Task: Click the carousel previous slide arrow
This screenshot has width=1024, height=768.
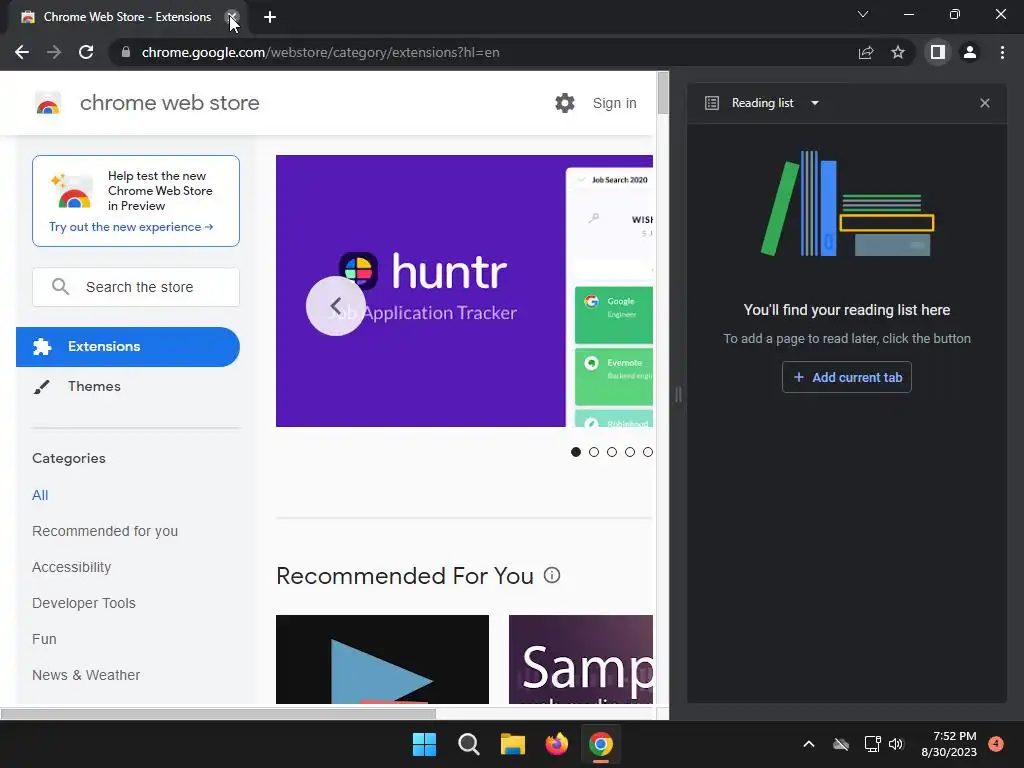Action: (x=336, y=306)
